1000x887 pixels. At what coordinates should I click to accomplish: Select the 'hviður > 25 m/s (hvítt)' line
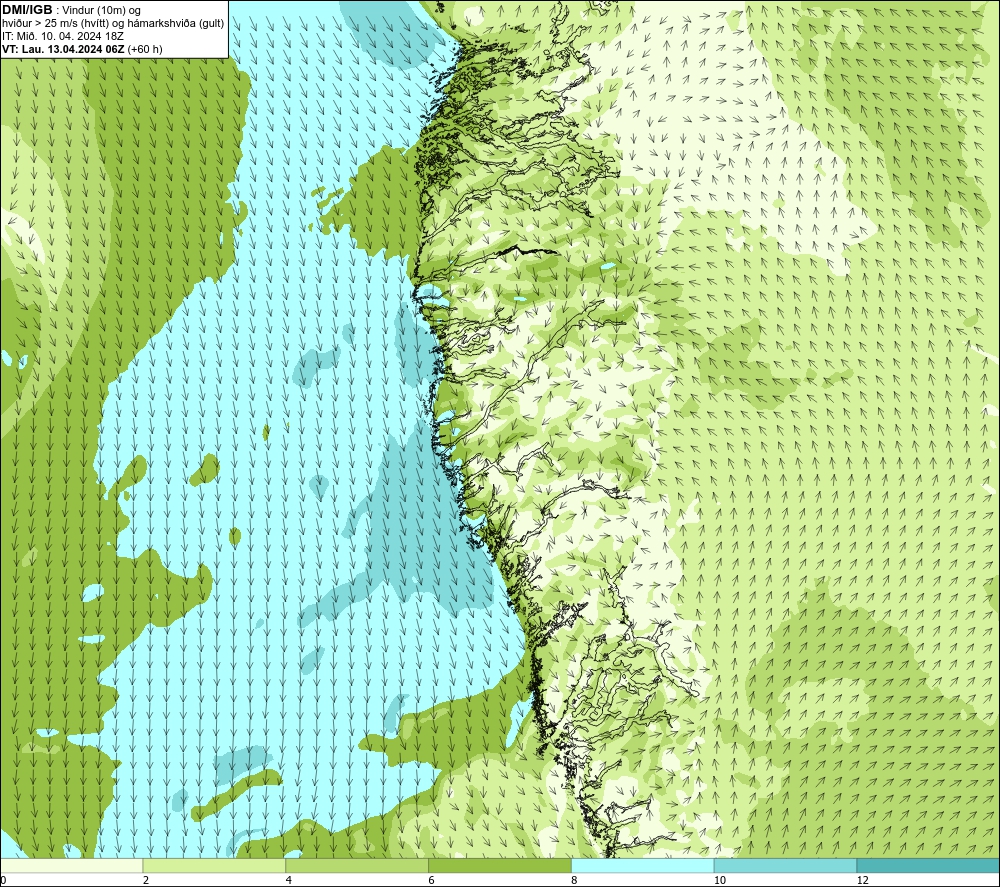point(113,24)
